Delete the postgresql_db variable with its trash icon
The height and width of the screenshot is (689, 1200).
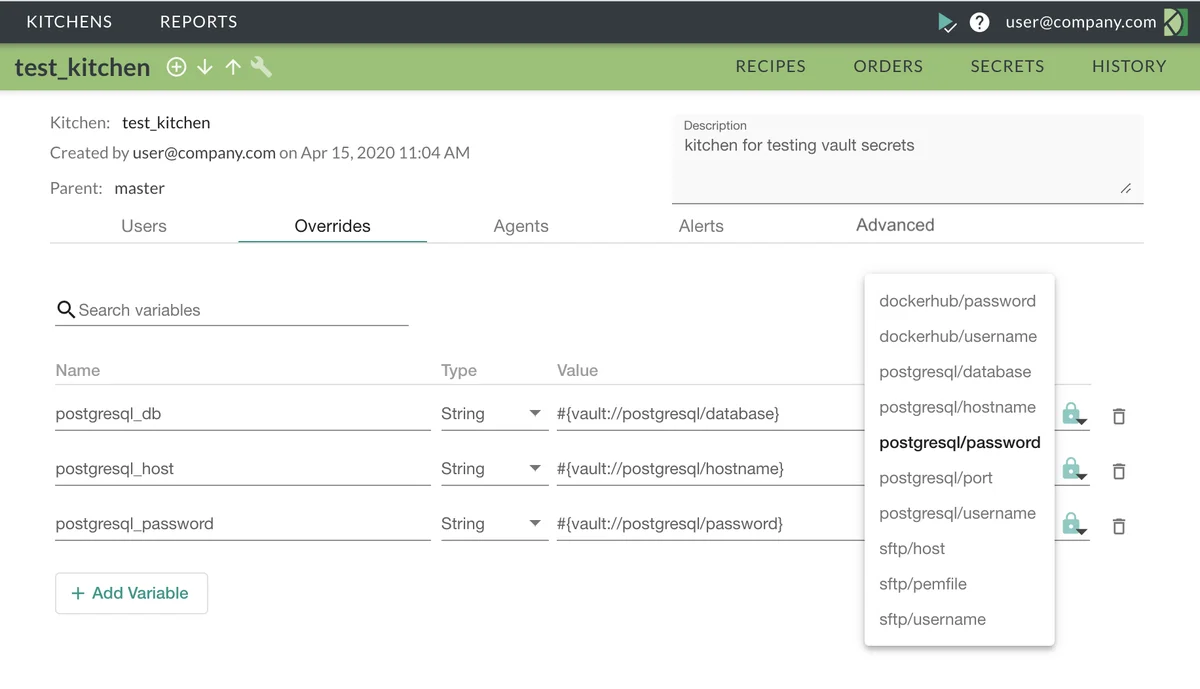[1119, 416]
